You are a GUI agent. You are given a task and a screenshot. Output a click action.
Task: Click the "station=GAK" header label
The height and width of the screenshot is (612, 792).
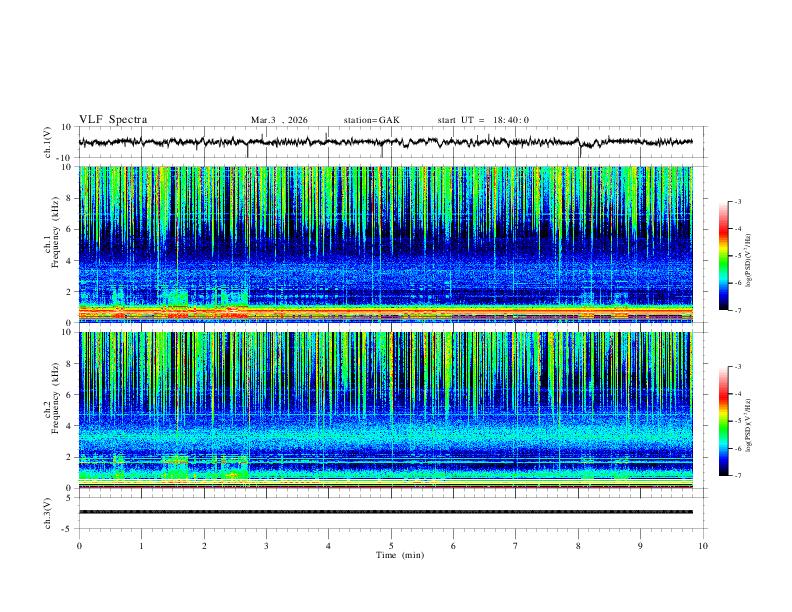(372, 120)
